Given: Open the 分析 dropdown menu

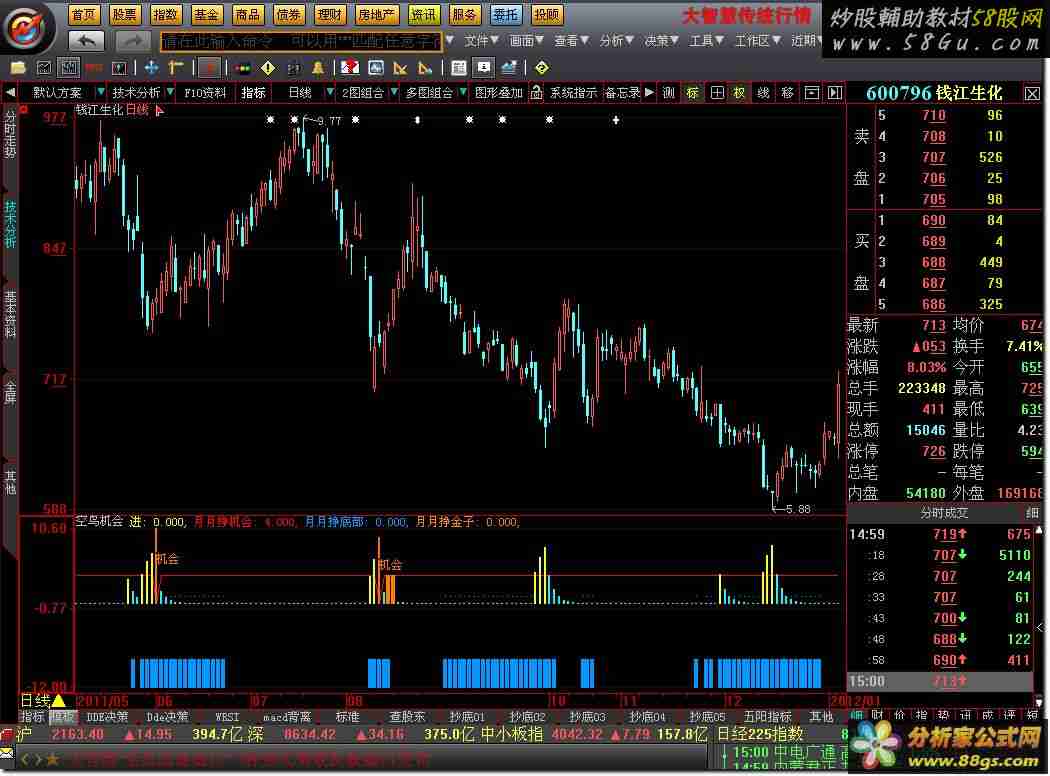Looking at the screenshot, I should [616, 42].
